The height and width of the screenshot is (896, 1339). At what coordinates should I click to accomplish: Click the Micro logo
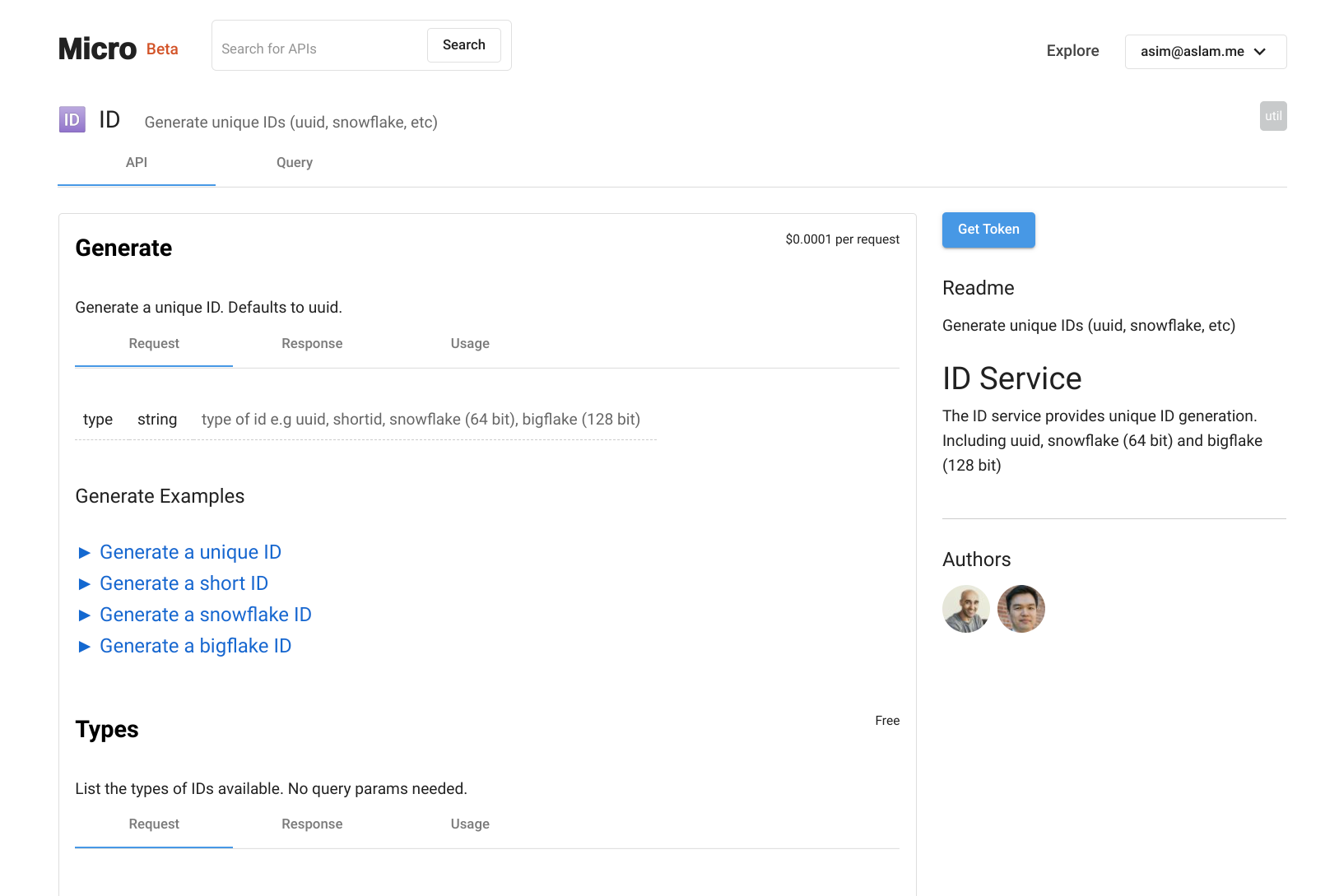[x=97, y=49]
